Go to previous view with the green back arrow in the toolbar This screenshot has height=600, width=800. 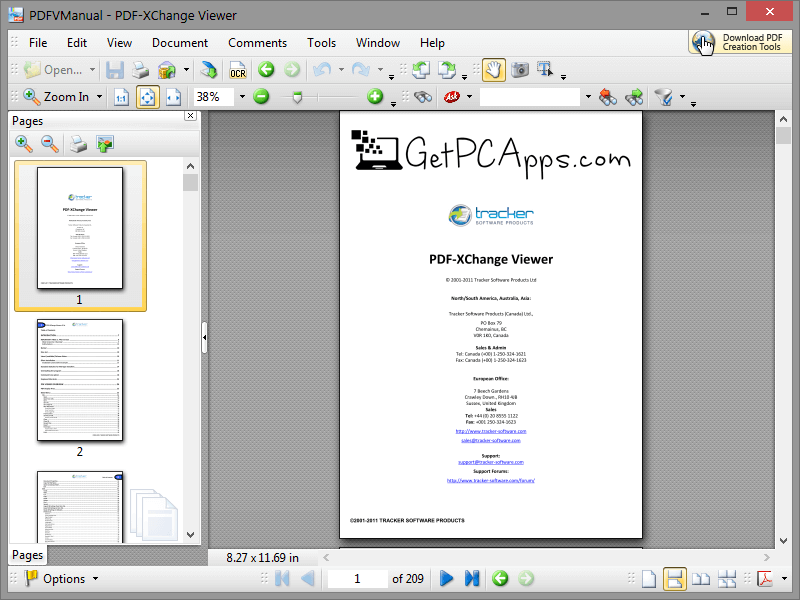pyautogui.click(x=266, y=69)
